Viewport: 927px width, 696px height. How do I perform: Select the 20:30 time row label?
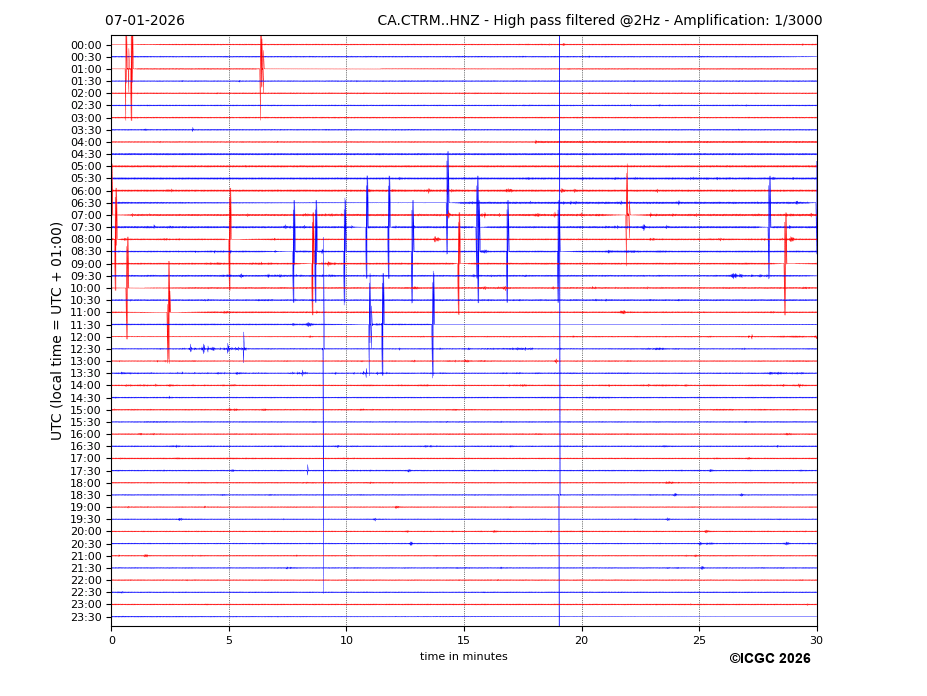(86, 544)
